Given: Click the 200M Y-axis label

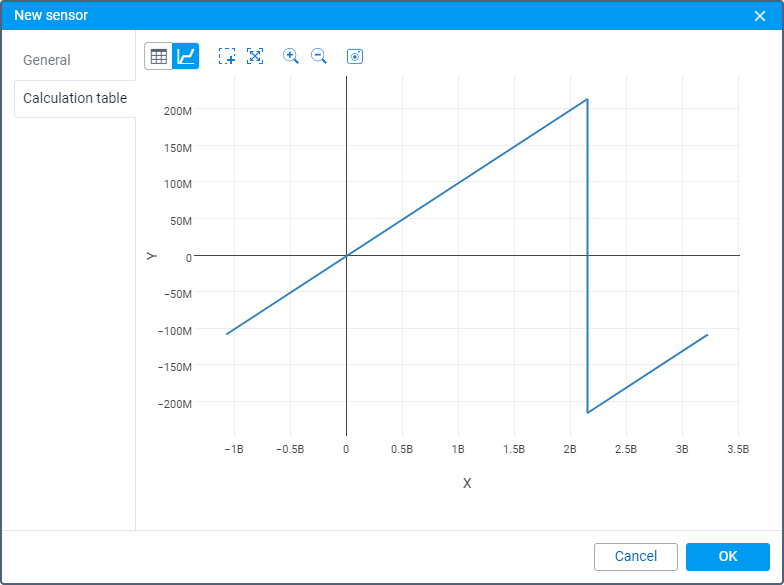Looking at the screenshot, I should (178, 111).
